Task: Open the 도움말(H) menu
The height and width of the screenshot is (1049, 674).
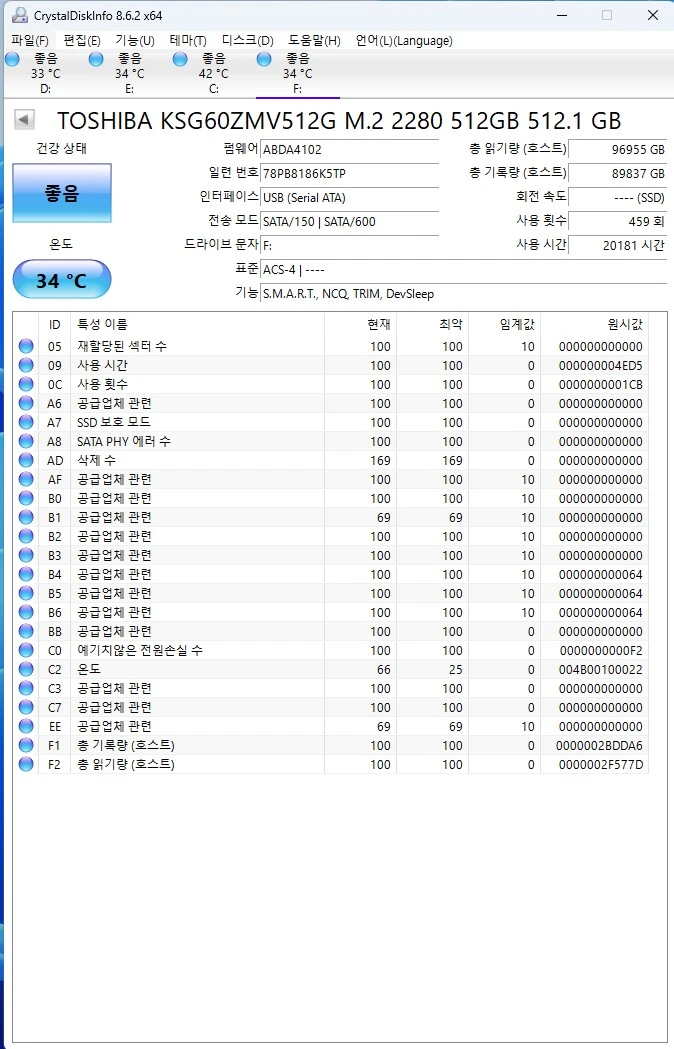Action: [x=315, y=41]
